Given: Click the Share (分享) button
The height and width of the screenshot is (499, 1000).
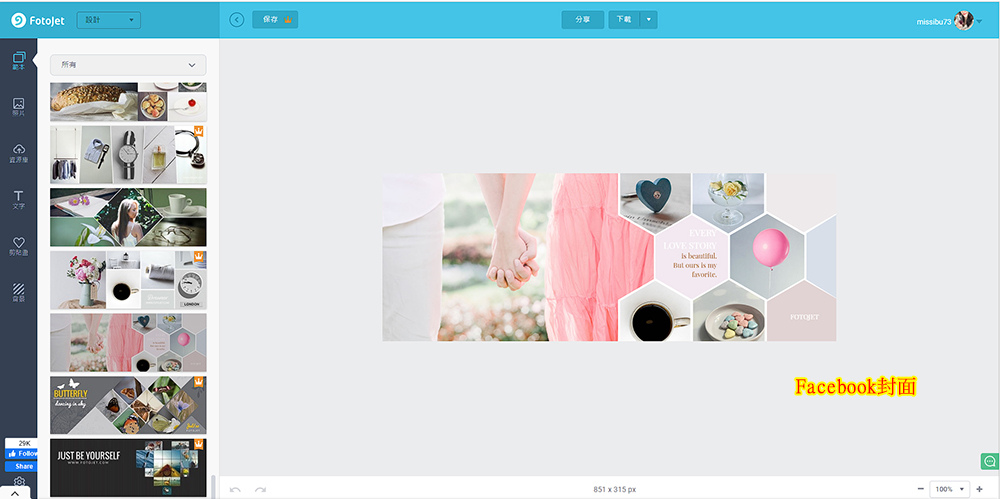Looking at the screenshot, I should pyautogui.click(x=582, y=20).
